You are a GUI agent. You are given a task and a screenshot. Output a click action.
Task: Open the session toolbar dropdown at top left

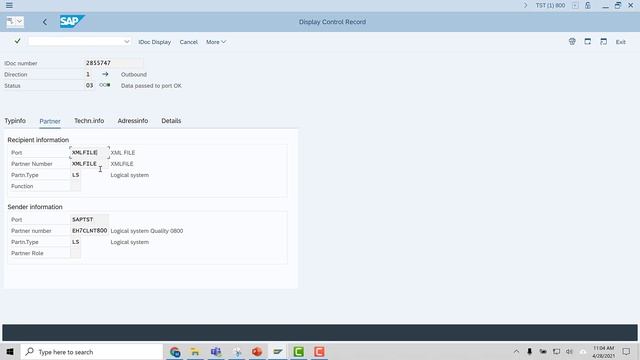click(x=15, y=22)
